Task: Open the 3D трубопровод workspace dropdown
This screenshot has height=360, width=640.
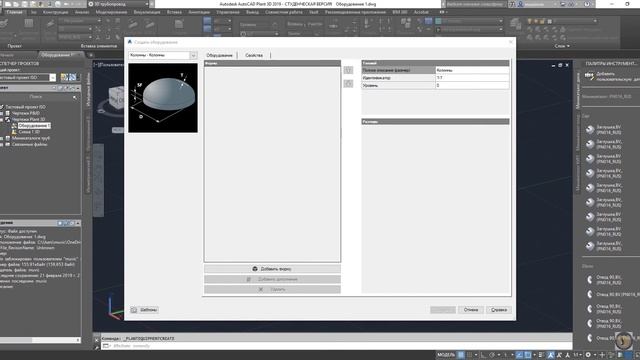Action: [118, 4]
